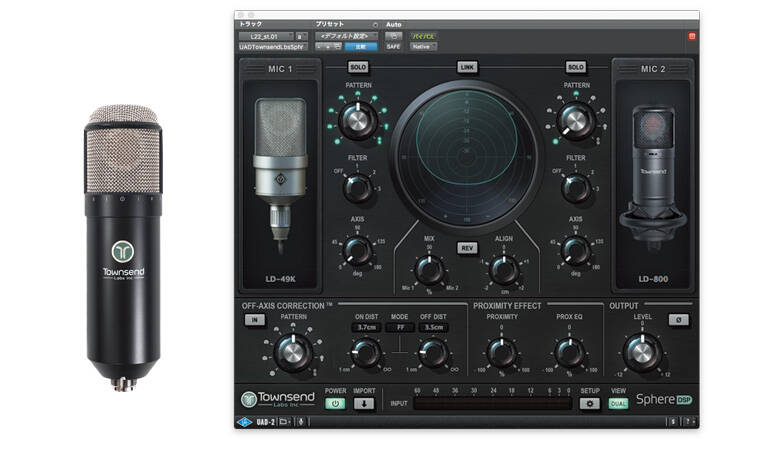
Task: Click the MODE FF value field
Action: point(400,327)
